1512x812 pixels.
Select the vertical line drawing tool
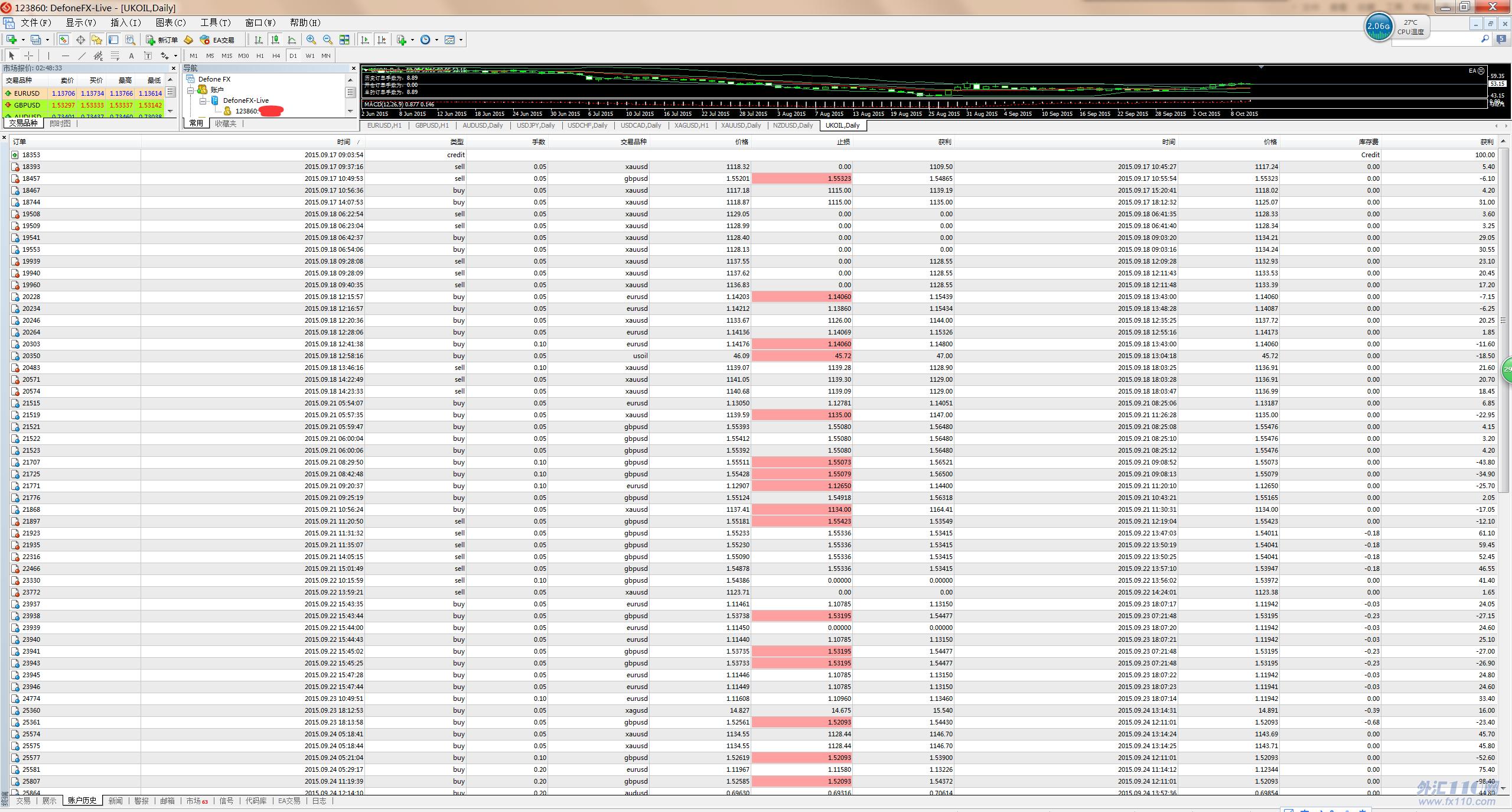click(48, 56)
